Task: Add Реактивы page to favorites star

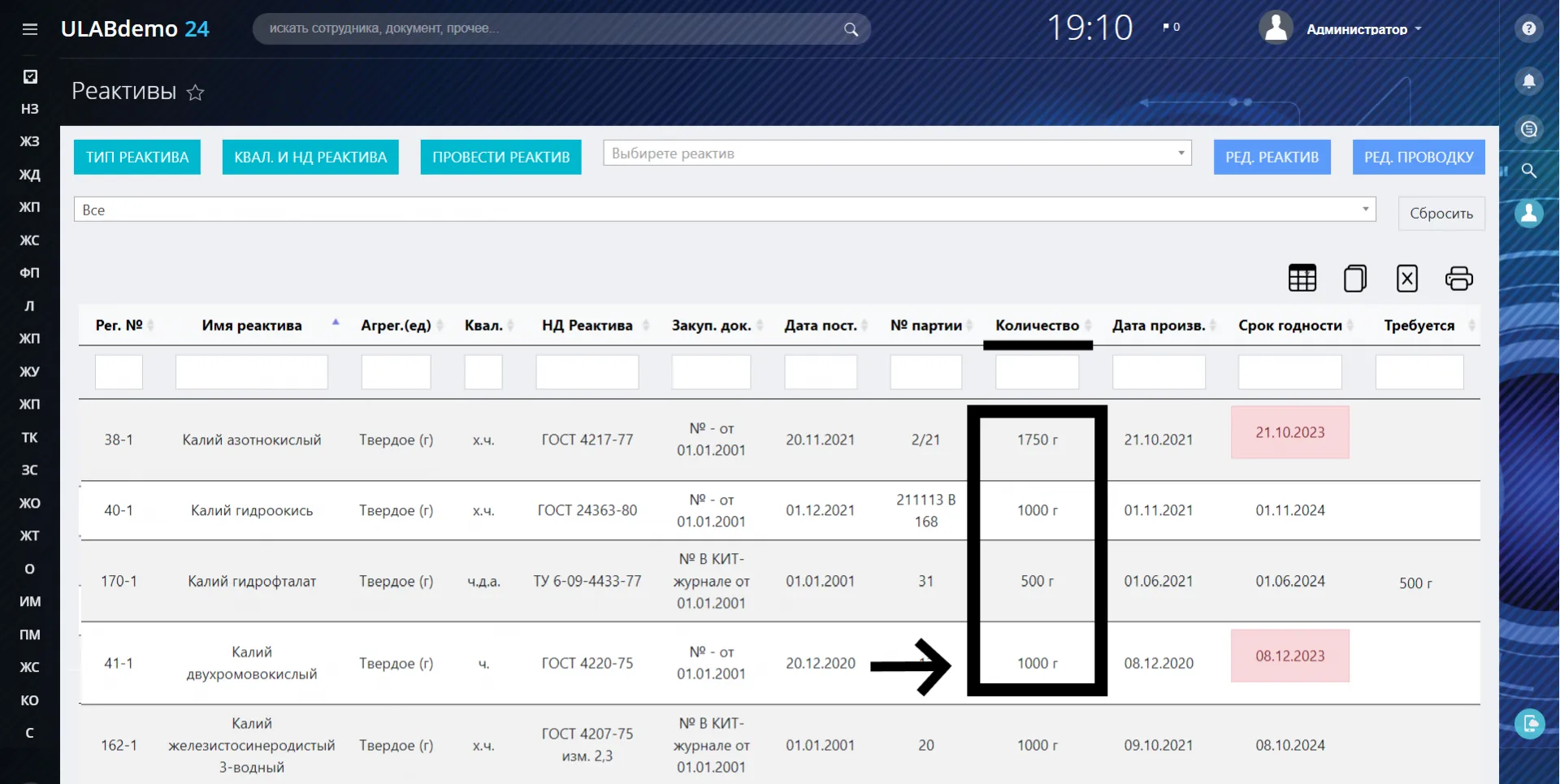Action: [x=195, y=93]
